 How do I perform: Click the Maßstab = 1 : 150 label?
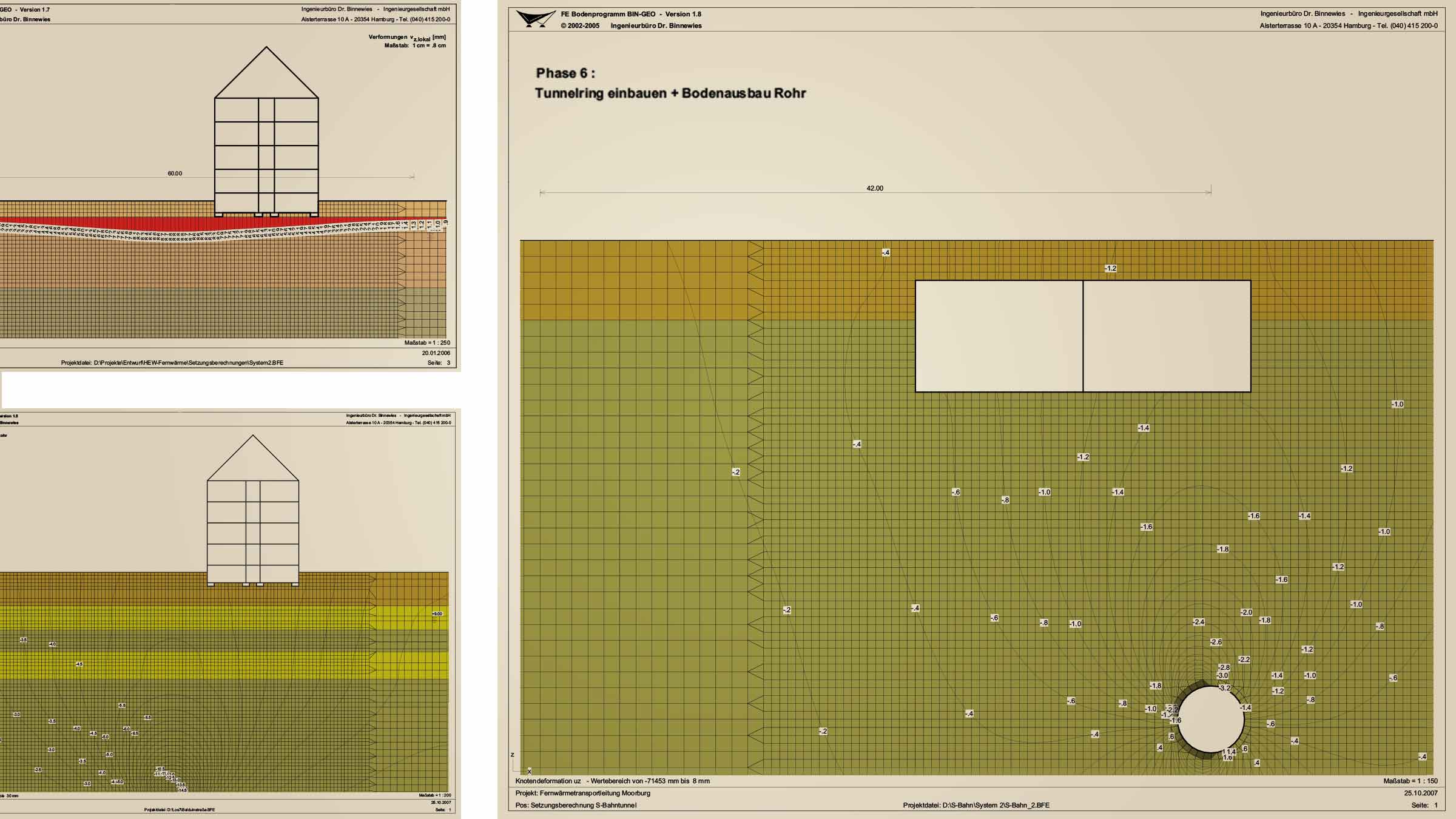pos(1410,781)
